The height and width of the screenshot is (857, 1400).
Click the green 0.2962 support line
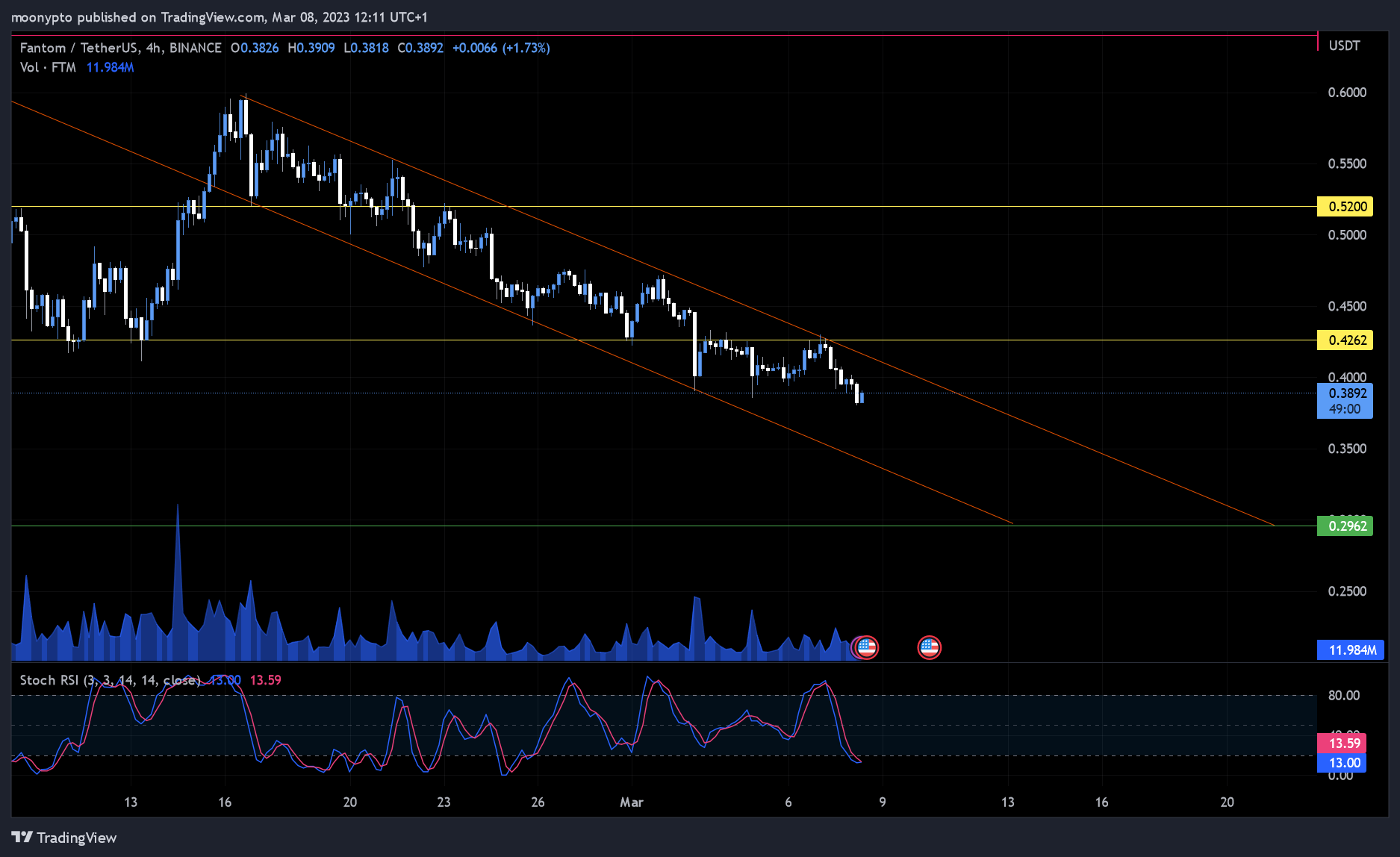[x=663, y=526]
